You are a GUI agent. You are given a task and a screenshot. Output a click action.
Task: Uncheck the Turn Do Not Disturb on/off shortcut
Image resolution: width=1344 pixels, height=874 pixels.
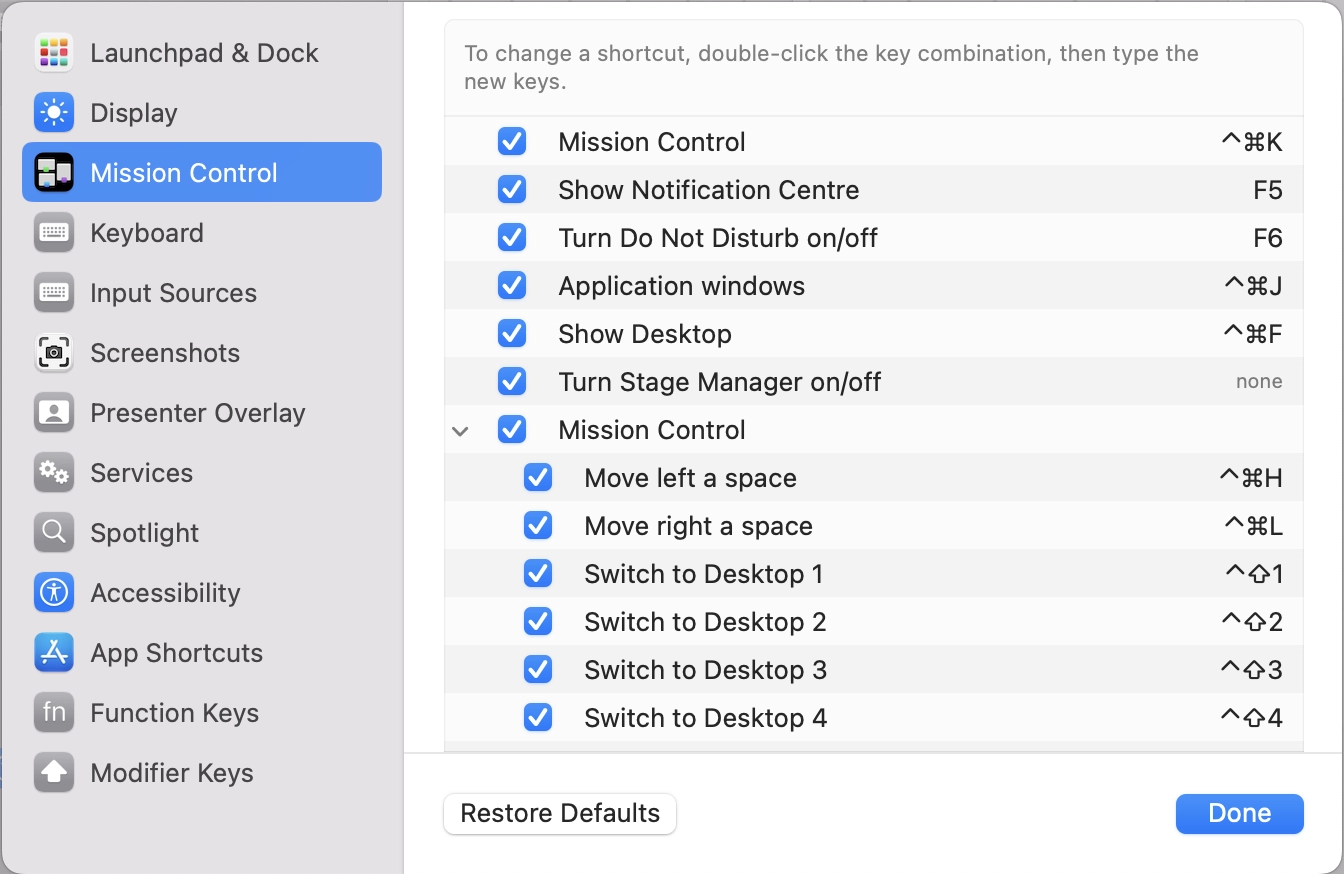(512, 237)
